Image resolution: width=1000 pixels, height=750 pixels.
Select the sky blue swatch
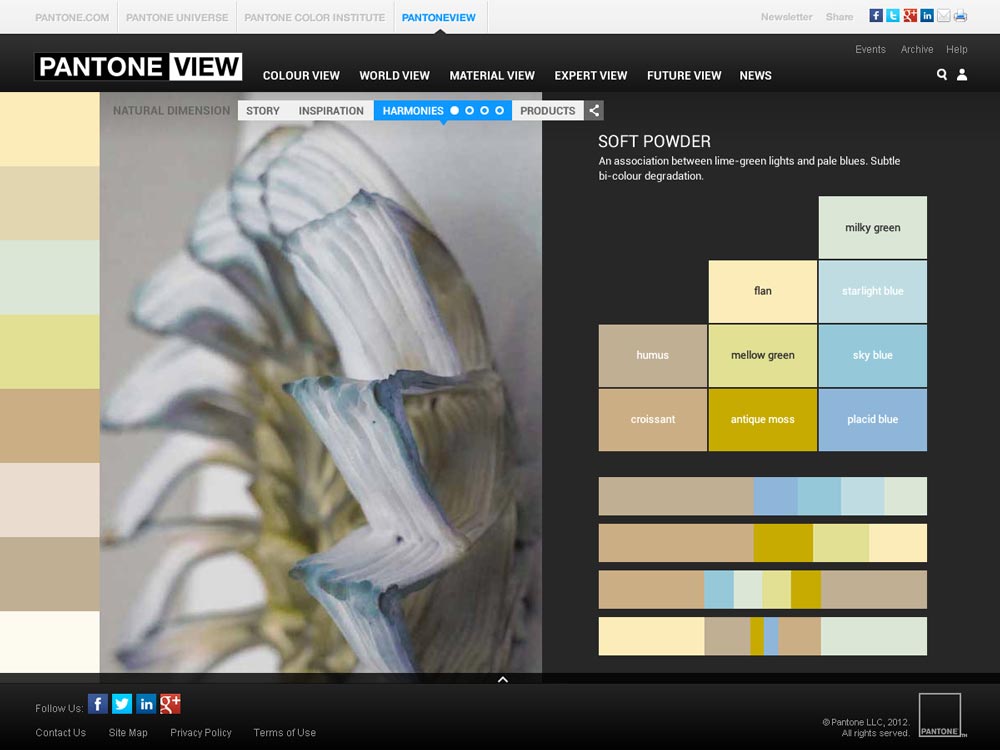point(872,356)
